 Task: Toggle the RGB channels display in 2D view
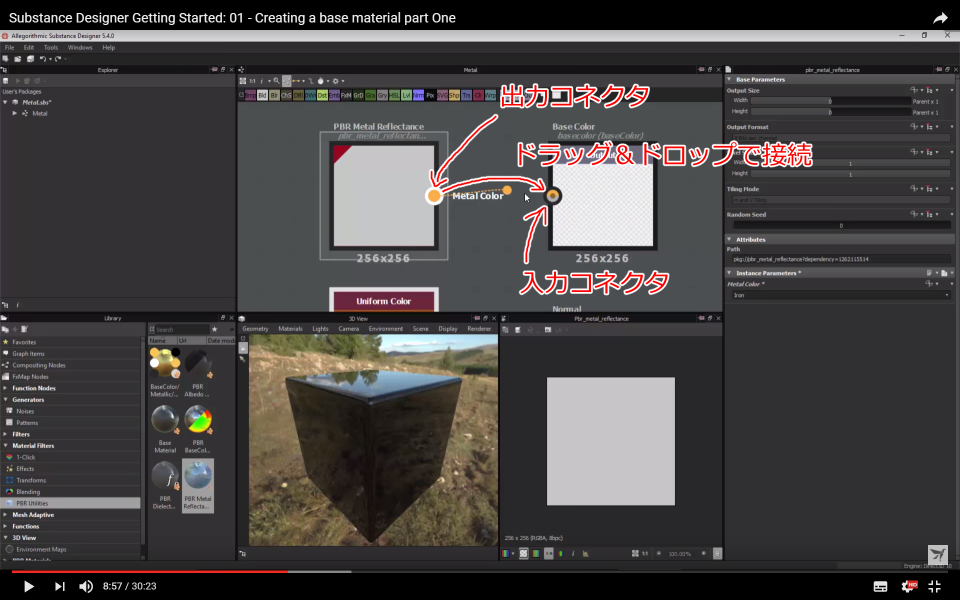[506, 553]
